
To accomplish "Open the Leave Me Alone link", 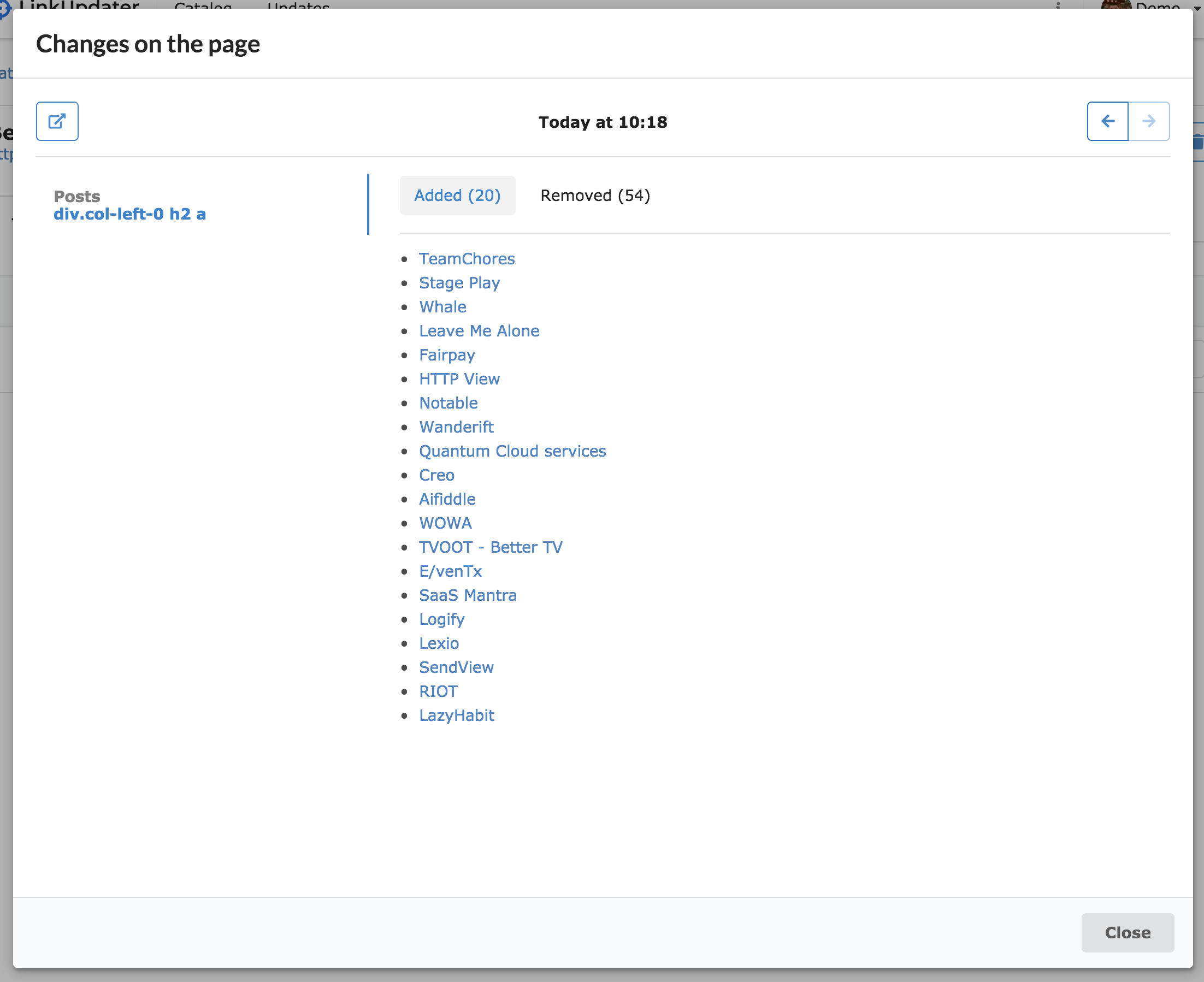I will click(479, 331).
